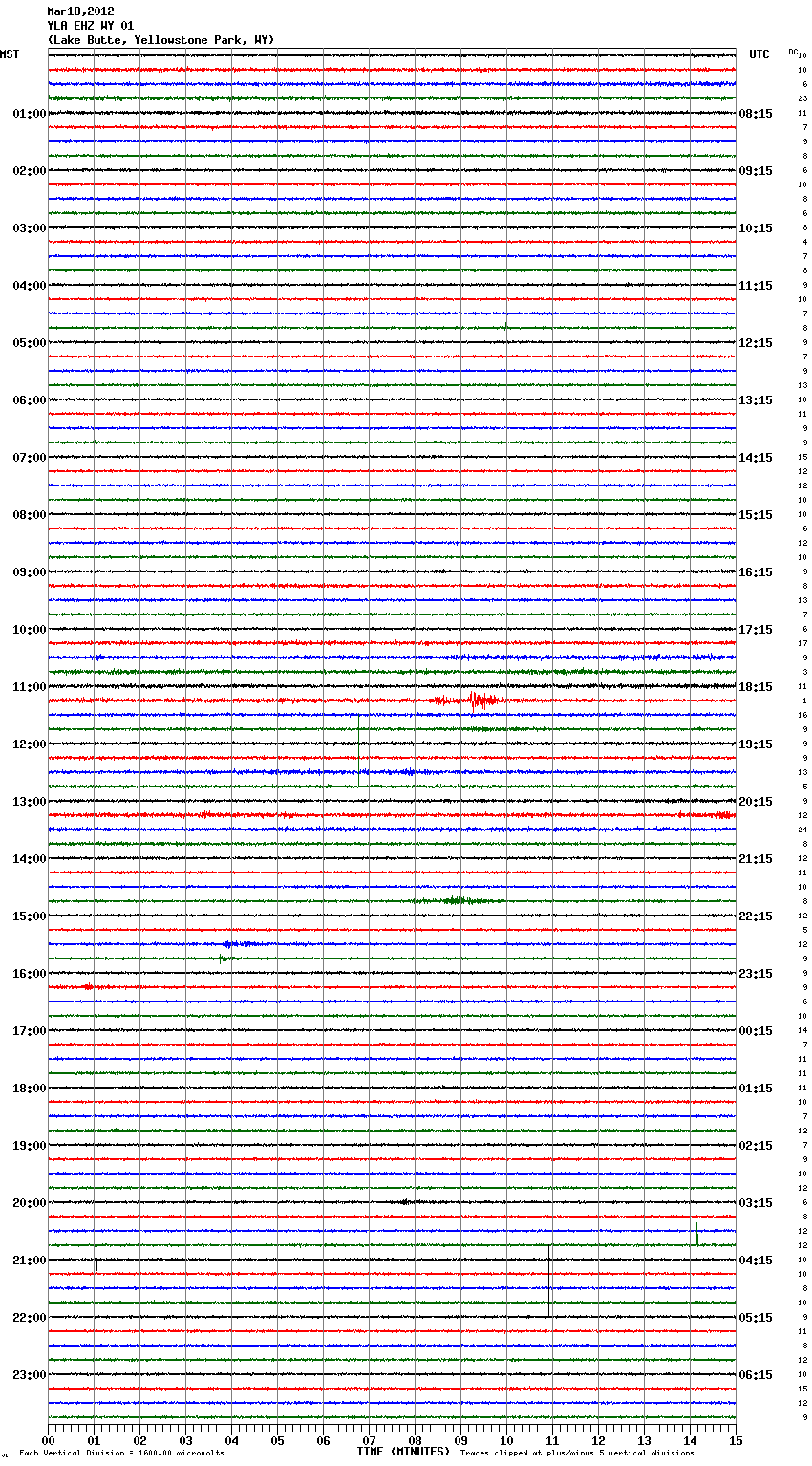The image size is (812, 1466).
Task: Click the "15:00" MST hour label
Action: point(30,916)
